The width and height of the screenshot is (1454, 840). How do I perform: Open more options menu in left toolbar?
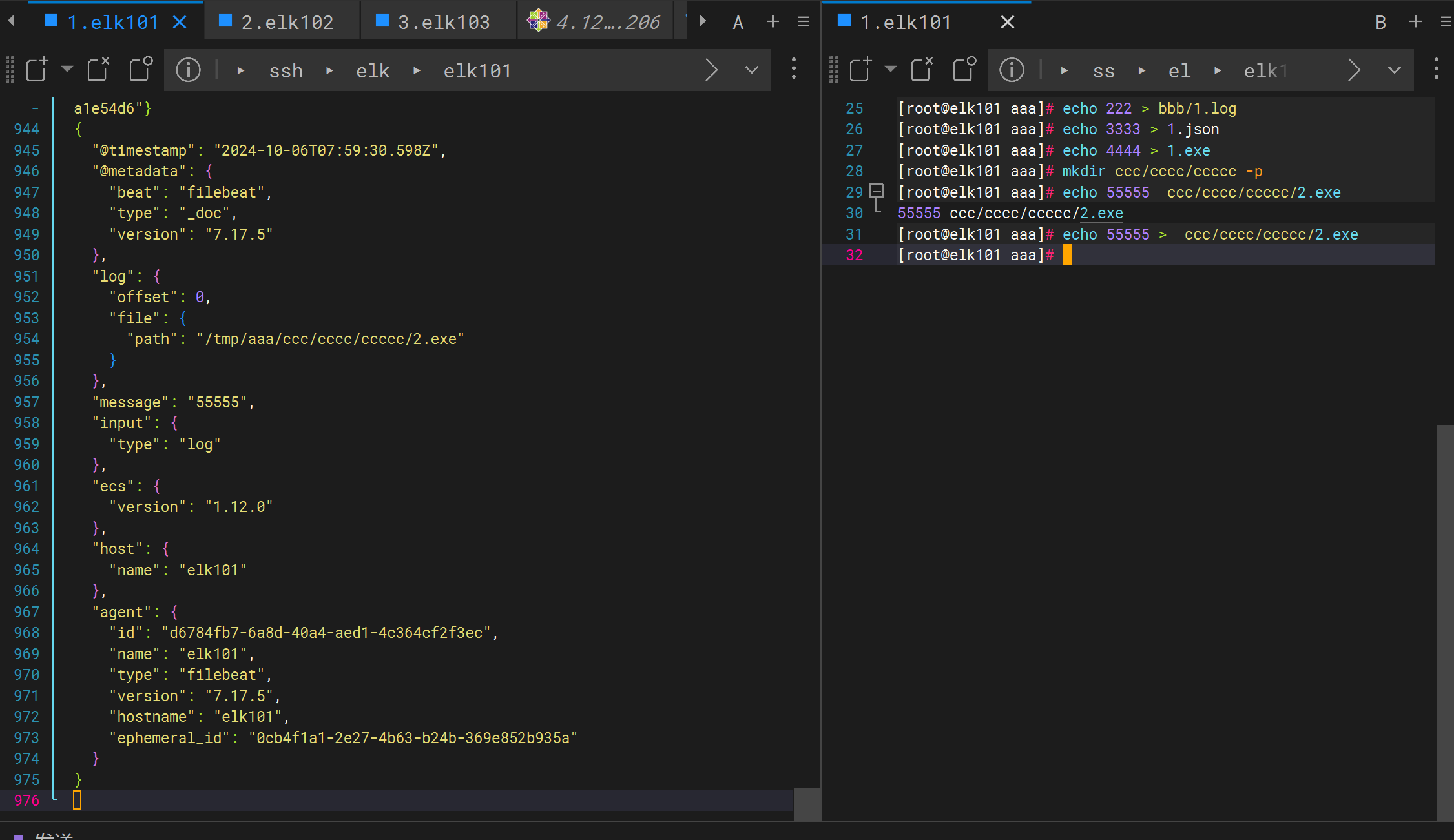point(794,69)
